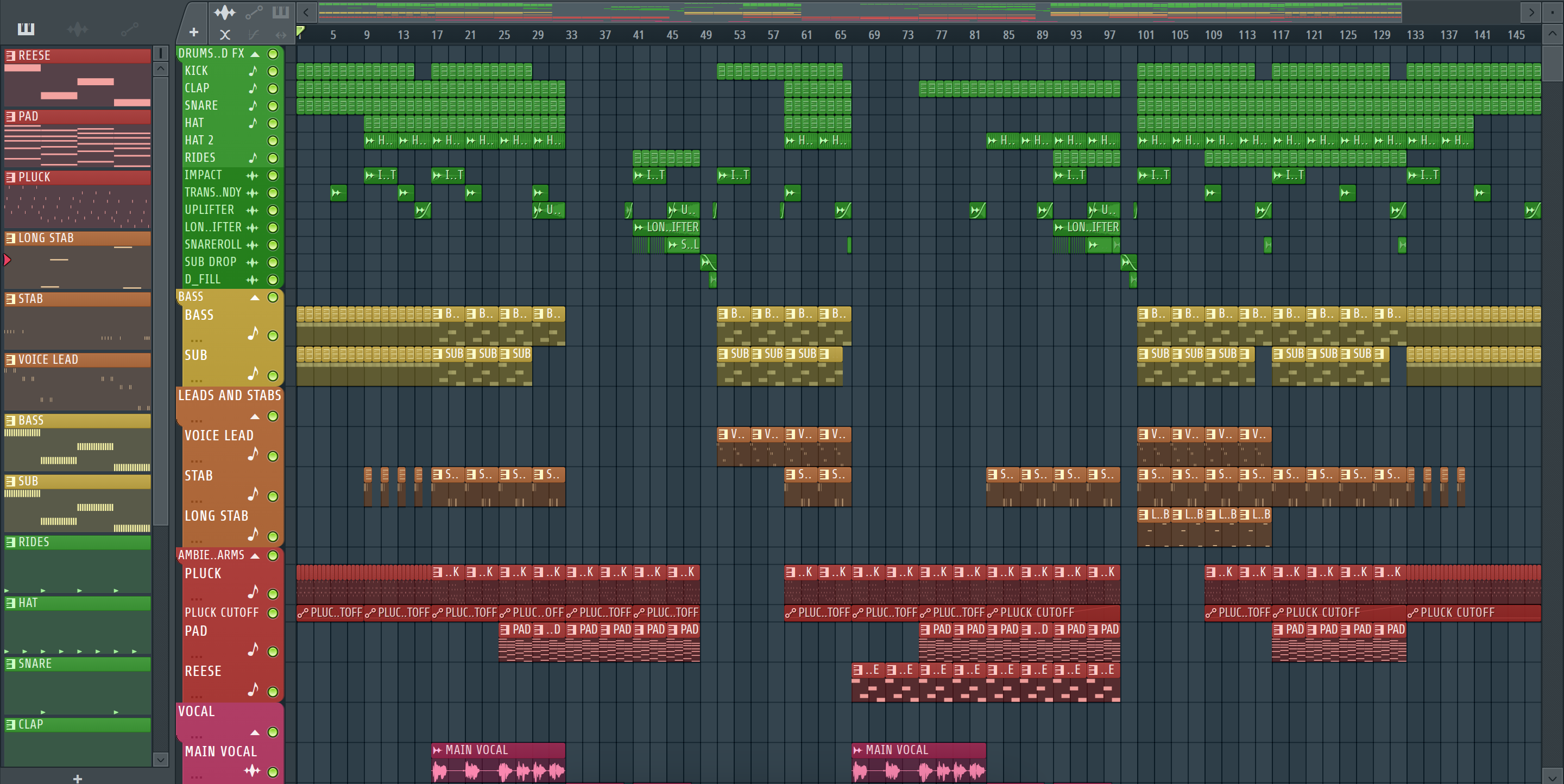Click the picker list scroll-down arrow
This screenshot has height=784, width=1564.
[161, 759]
